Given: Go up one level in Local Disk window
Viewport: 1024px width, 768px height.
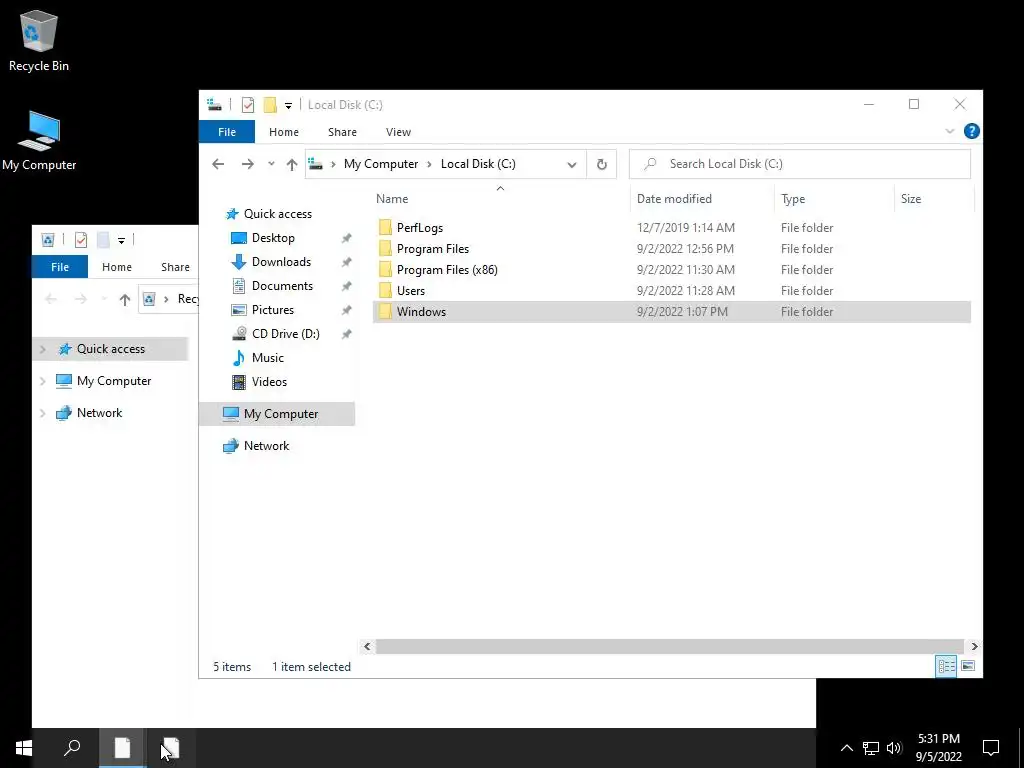Looking at the screenshot, I should [x=292, y=165].
